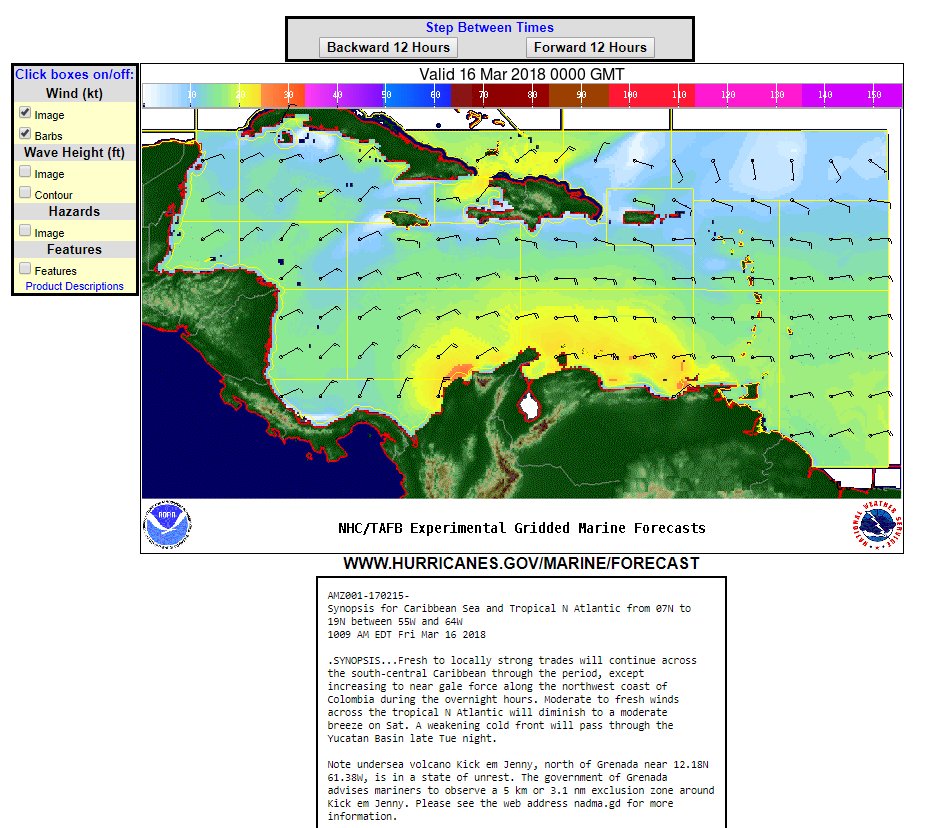
Task: Click the Forward 12 Hours button
Action: click(x=590, y=48)
